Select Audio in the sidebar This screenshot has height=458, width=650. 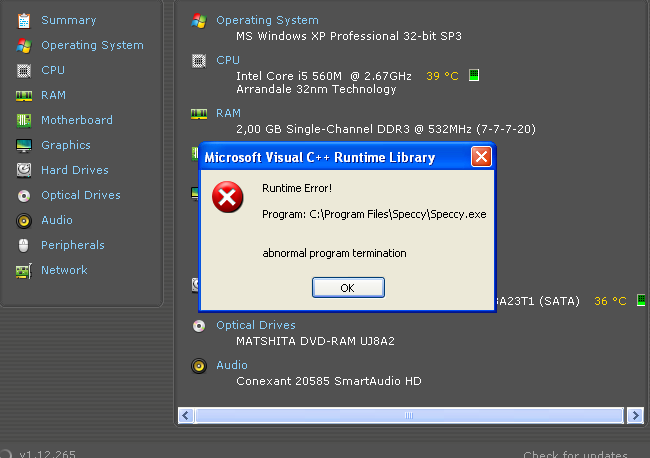pyautogui.click(x=57, y=220)
